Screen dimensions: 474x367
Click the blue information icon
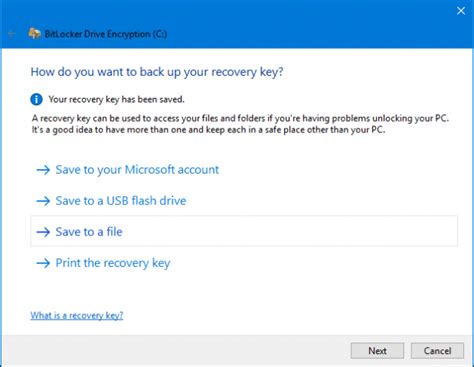click(36, 99)
